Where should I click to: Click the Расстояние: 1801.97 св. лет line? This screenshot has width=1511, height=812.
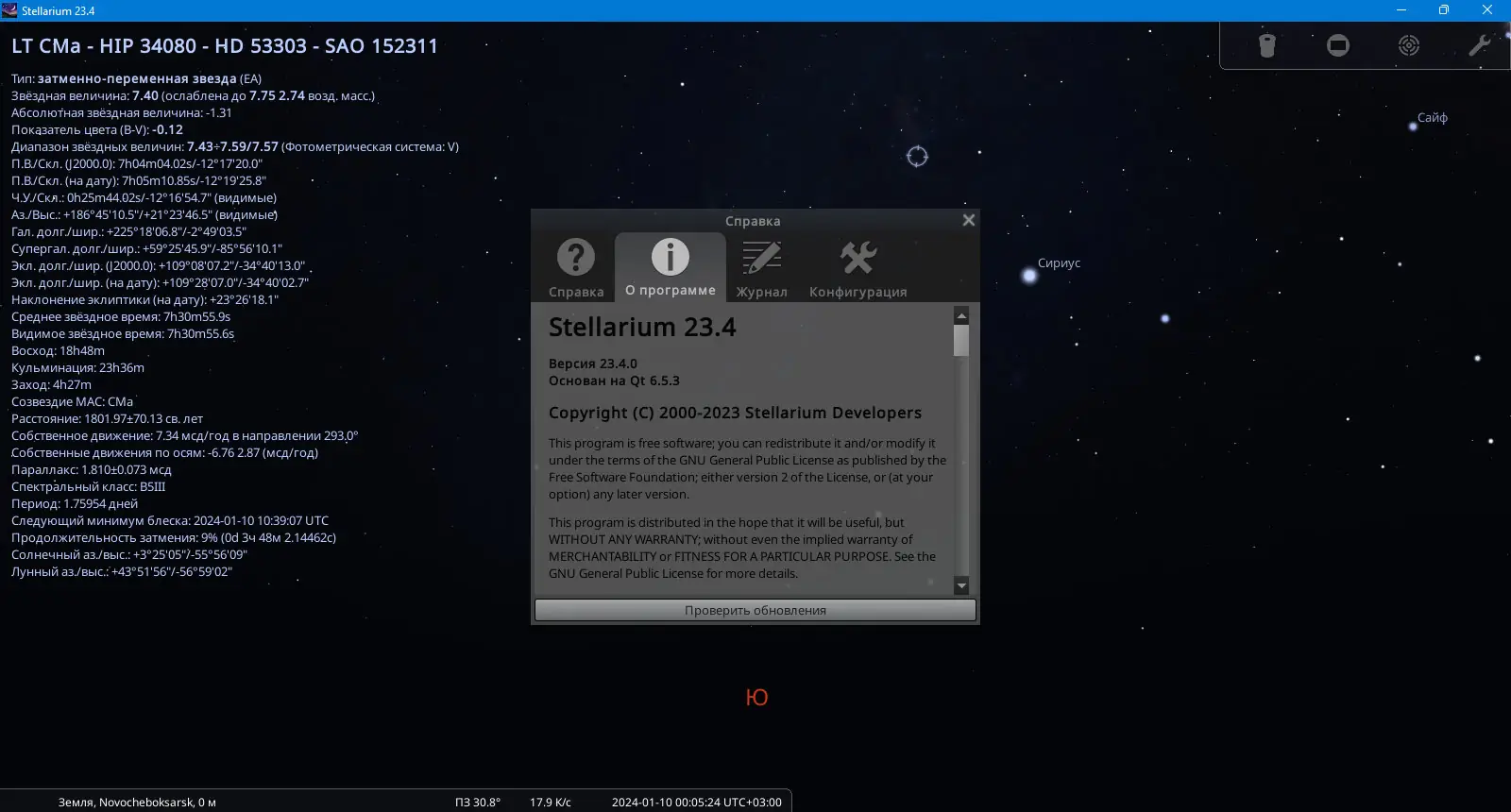point(108,418)
